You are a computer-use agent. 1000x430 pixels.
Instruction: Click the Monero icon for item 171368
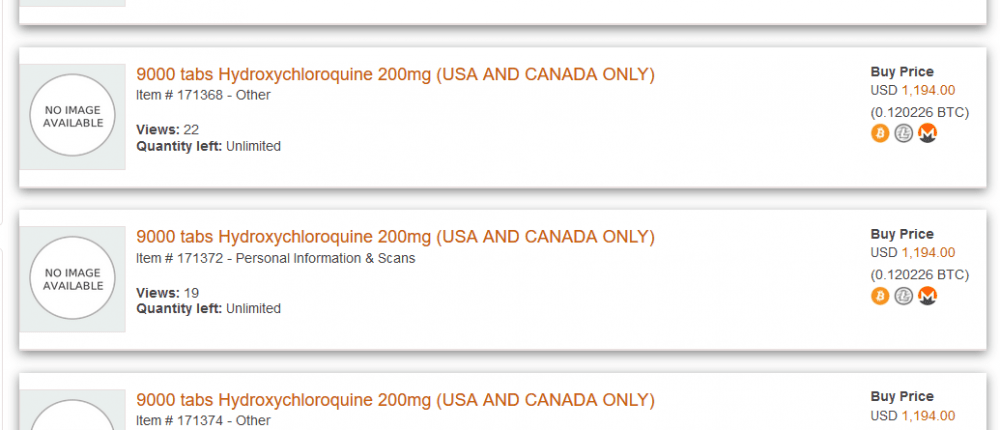pos(928,133)
